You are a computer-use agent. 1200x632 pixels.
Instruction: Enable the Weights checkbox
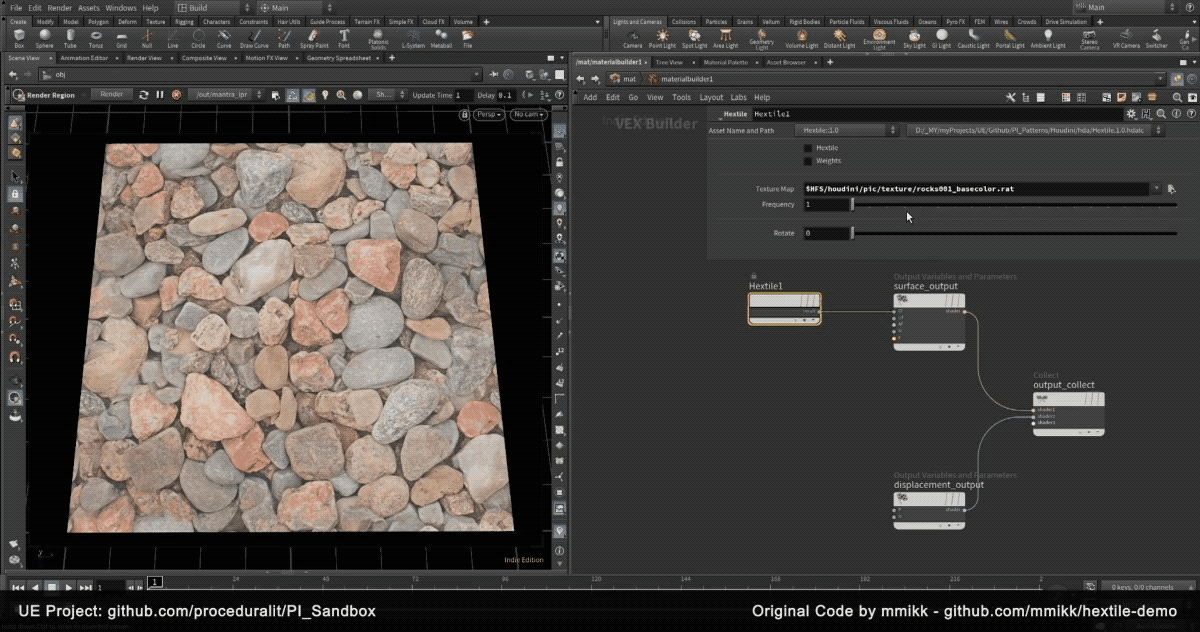tap(808, 161)
